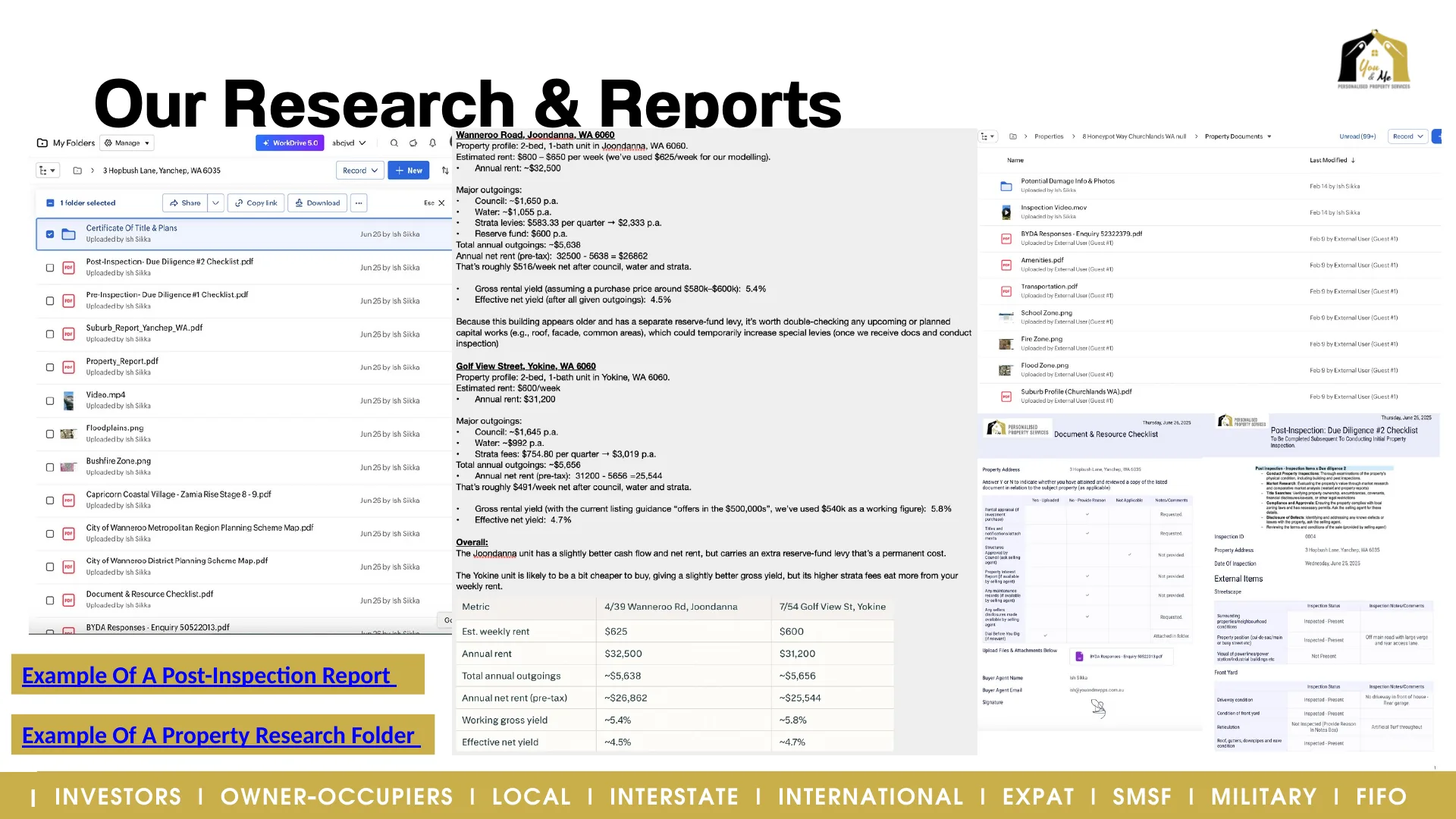Click the folder icon before 3 Hopbush Lane
1456x819 pixels.
77,171
